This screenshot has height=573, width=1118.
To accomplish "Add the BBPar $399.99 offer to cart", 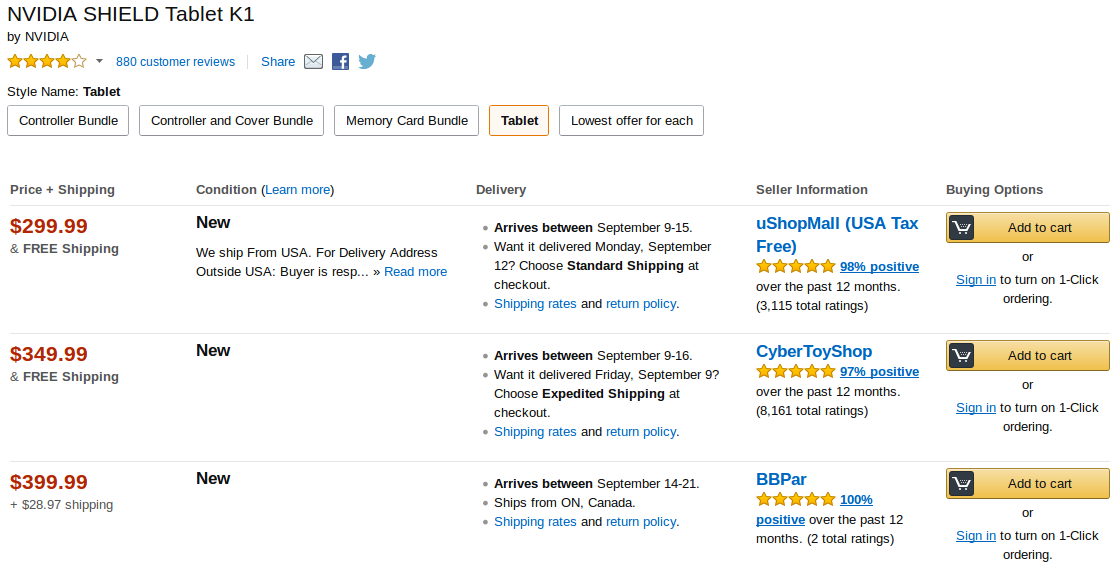I will tap(1027, 483).
